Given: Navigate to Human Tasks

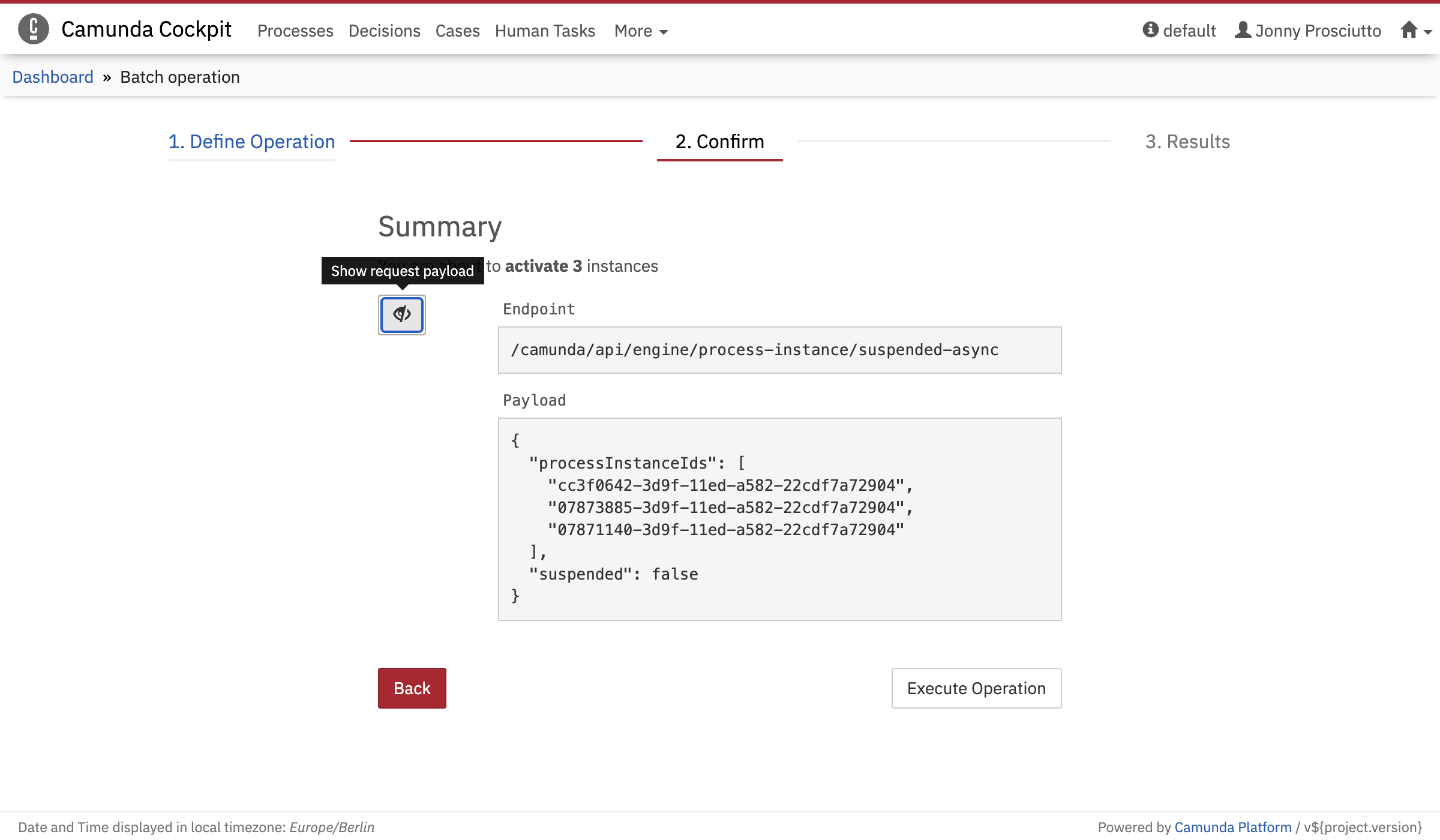Looking at the screenshot, I should [x=545, y=31].
